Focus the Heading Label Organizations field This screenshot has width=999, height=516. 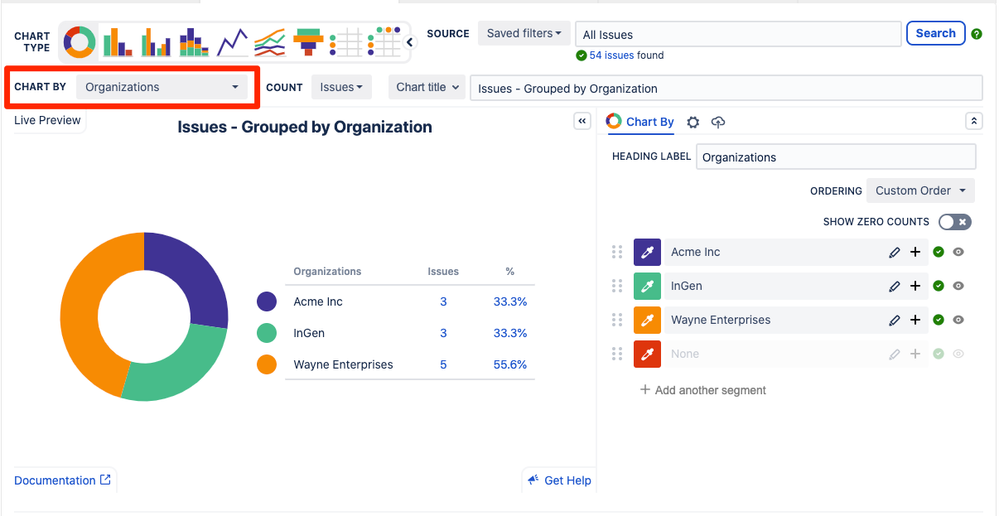point(836,157)
